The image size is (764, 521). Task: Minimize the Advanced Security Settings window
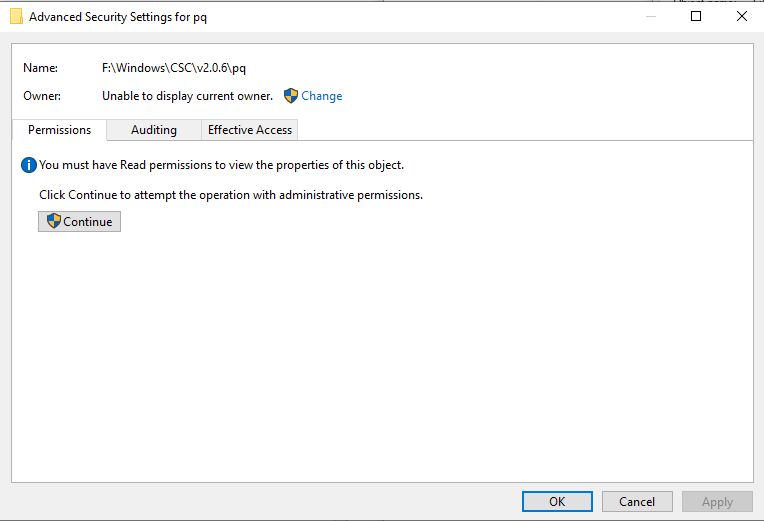point(650,16)
